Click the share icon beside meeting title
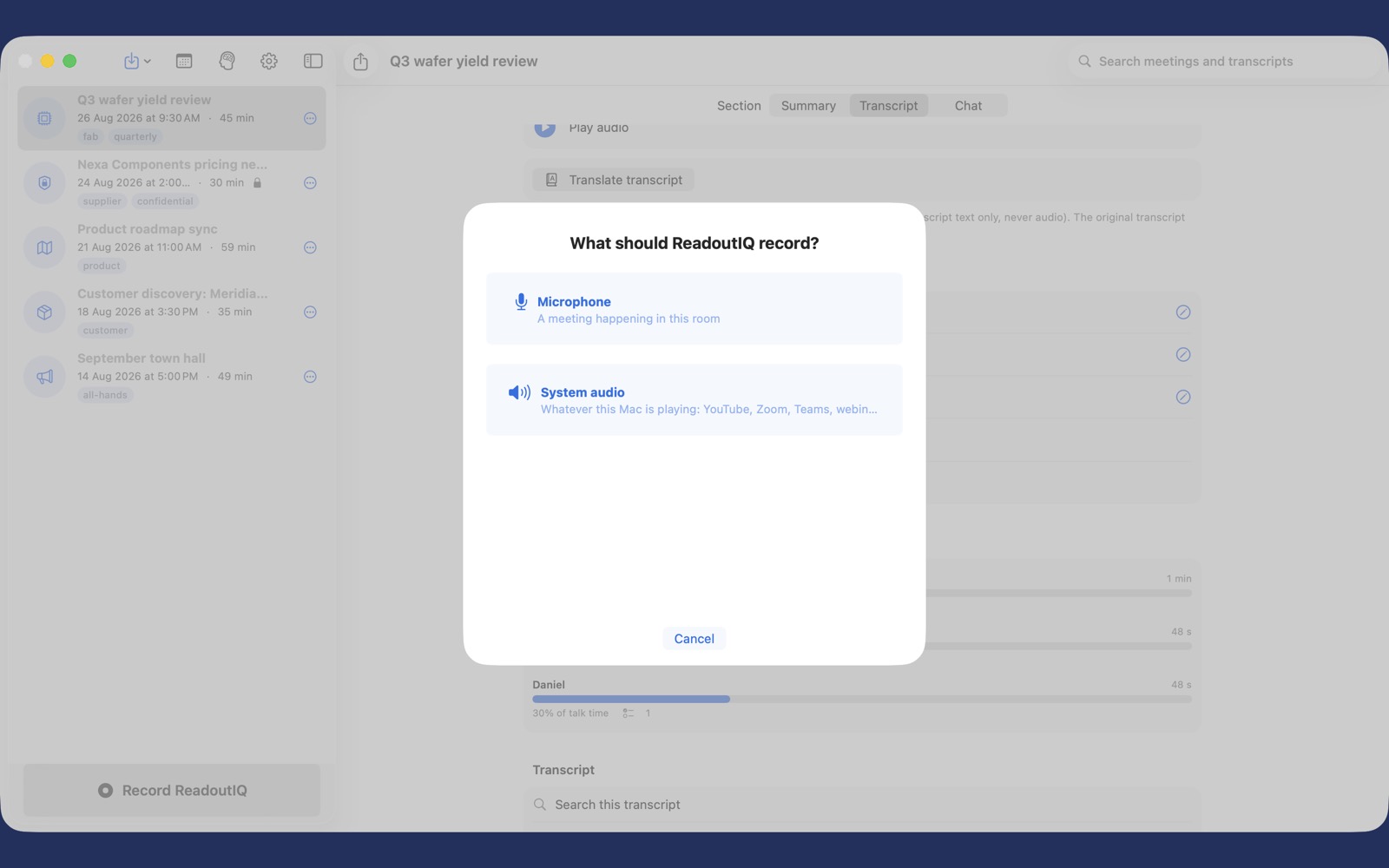 pos(361,62)
